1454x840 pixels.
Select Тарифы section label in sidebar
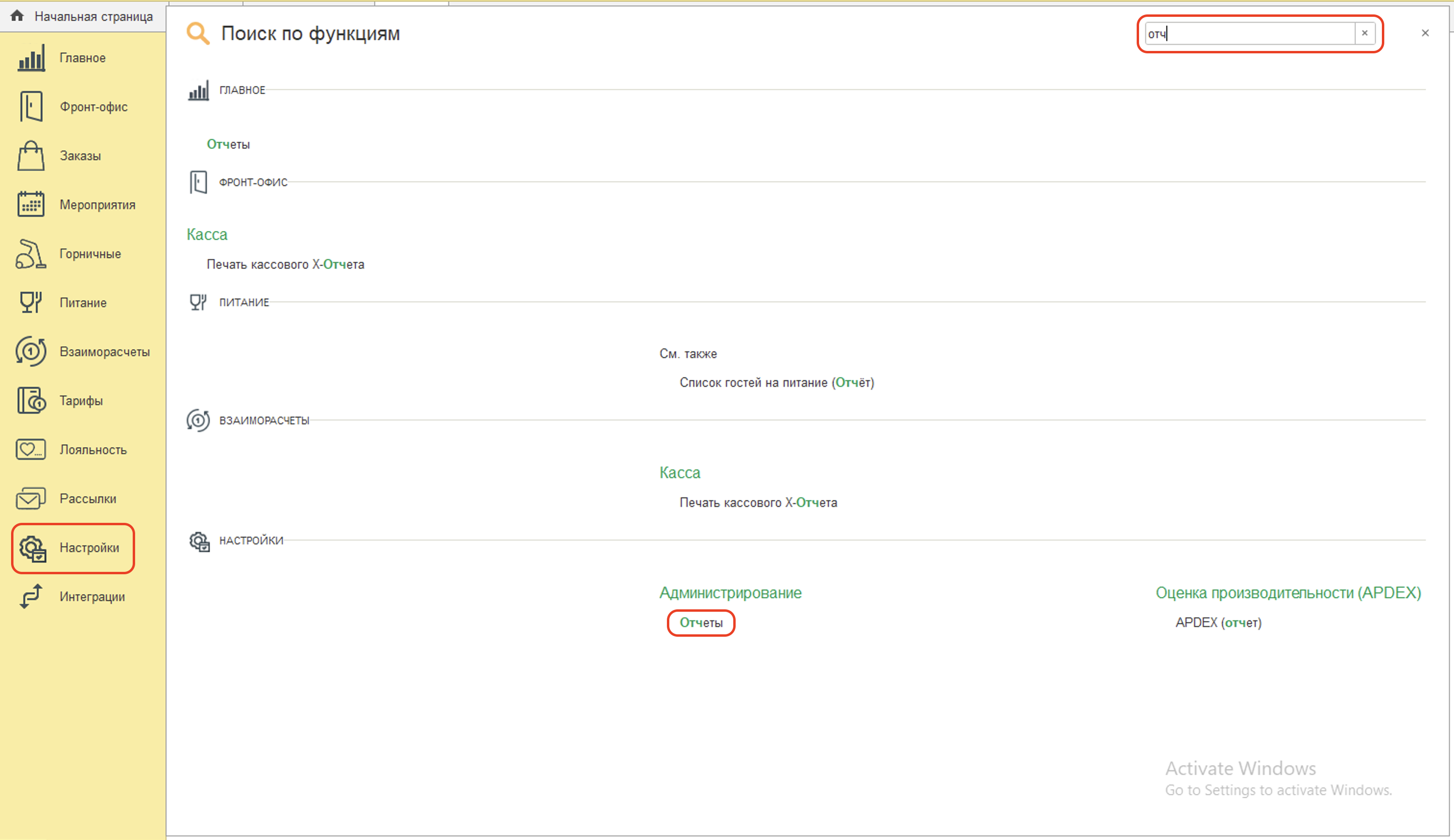pyautogui.click(x=81, y=401)
